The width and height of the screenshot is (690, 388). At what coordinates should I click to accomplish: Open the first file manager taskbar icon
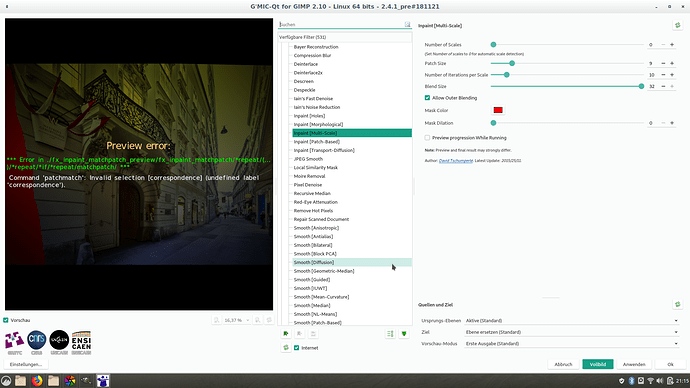coord(20,381)
